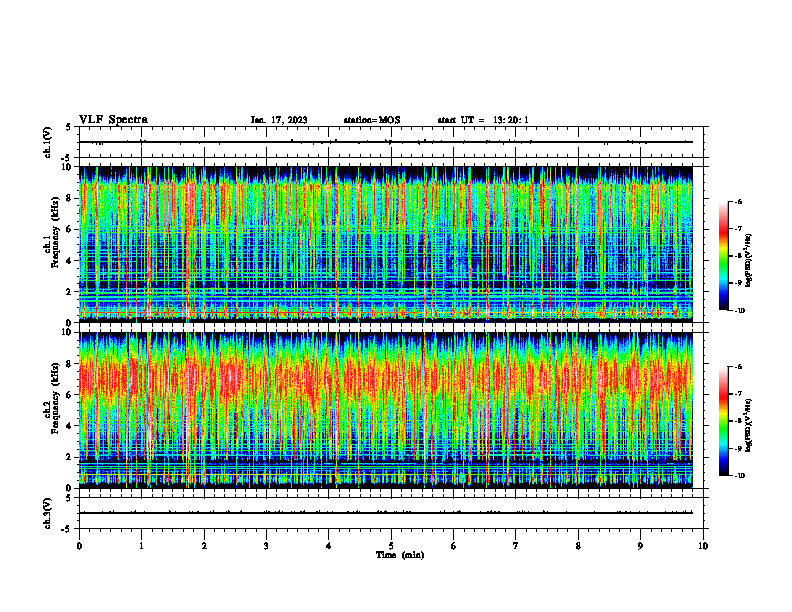Screen dimensions: 792x612
Task: Click the "-10" tick on ch.1 color bar
Action: click(739, 311)
